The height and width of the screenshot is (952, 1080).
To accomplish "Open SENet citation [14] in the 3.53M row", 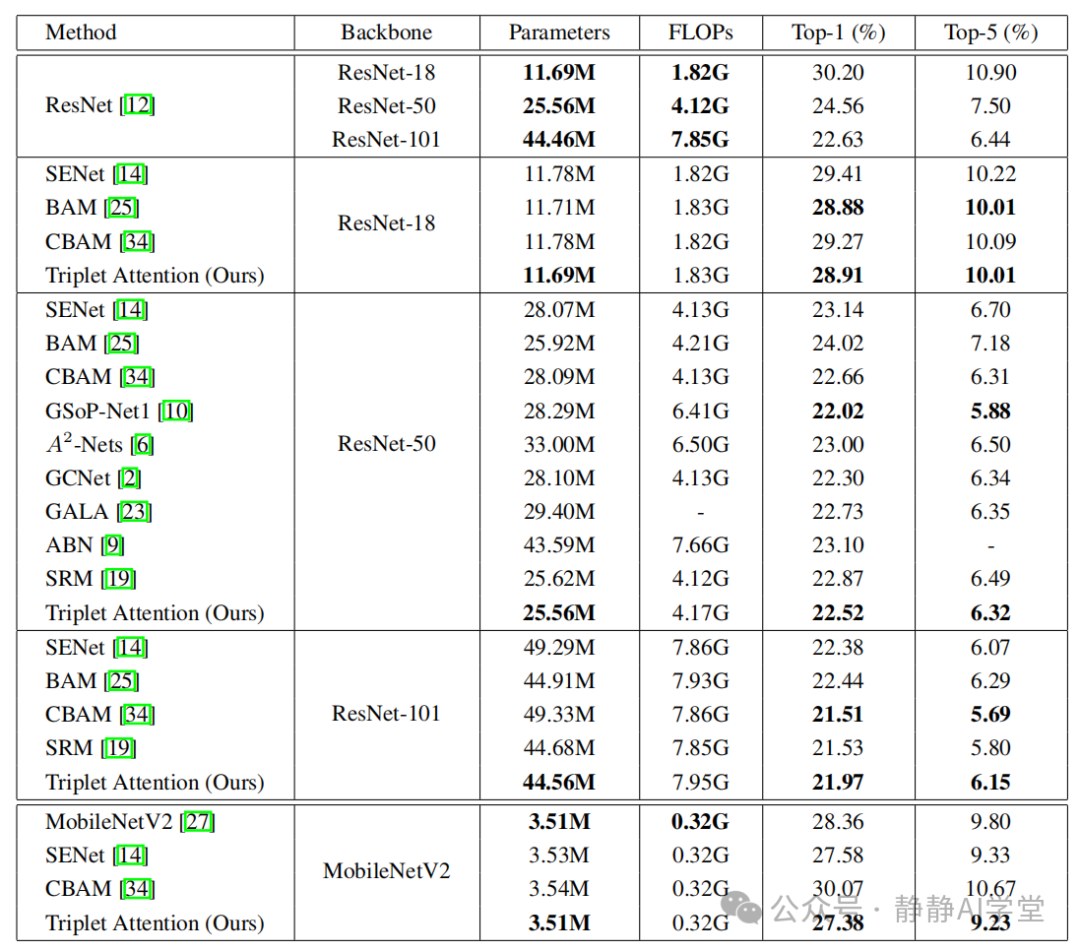I will tap(131, 856).
